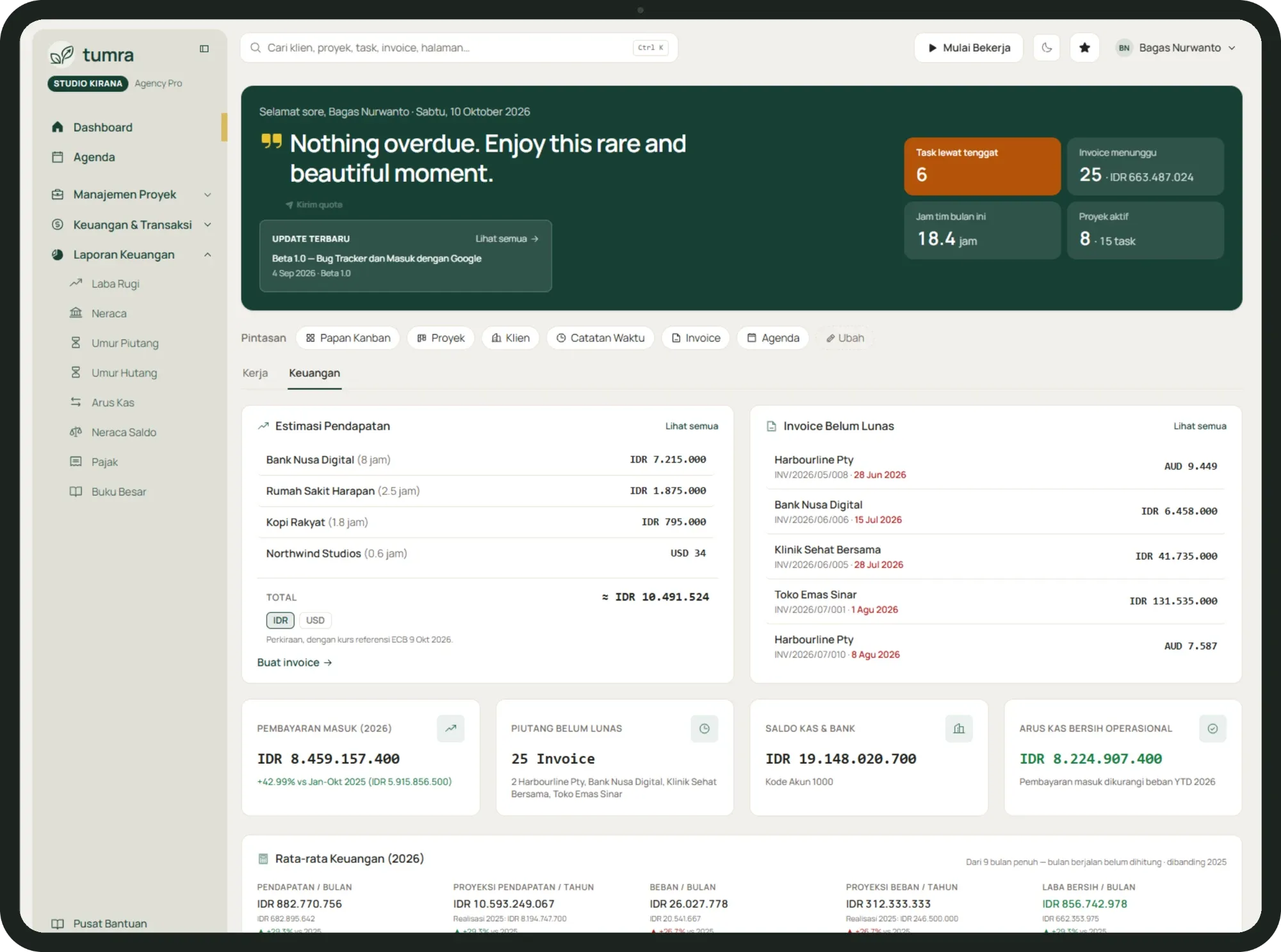Open Arus Kas report
This screenshot has height=952, width=1281.
pyautogui.click(x=113, y=402)
